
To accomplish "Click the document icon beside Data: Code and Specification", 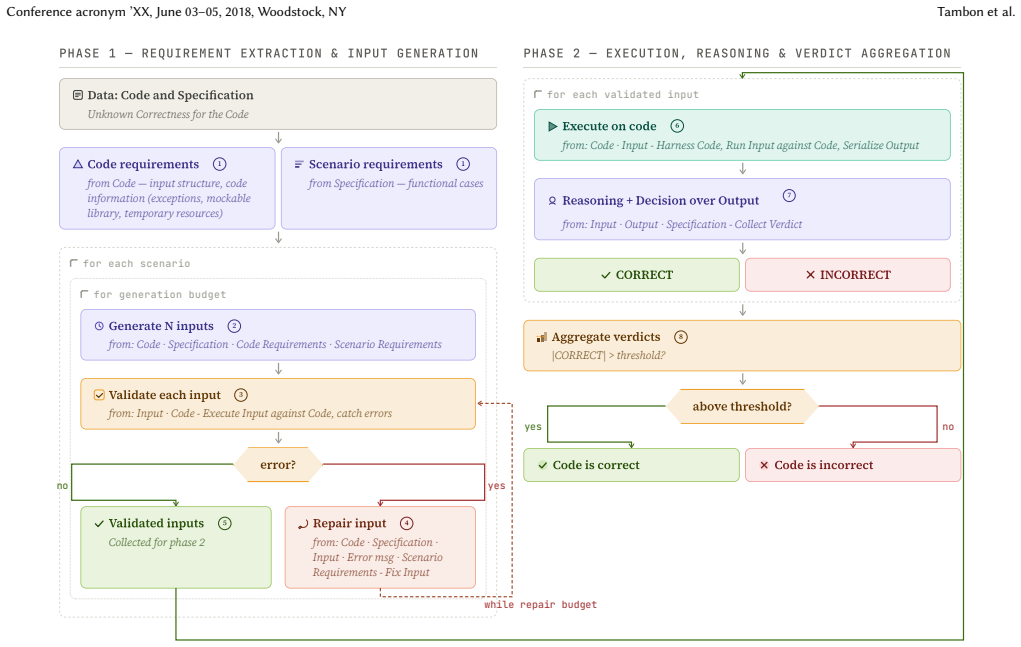I will tap(78, 95).
